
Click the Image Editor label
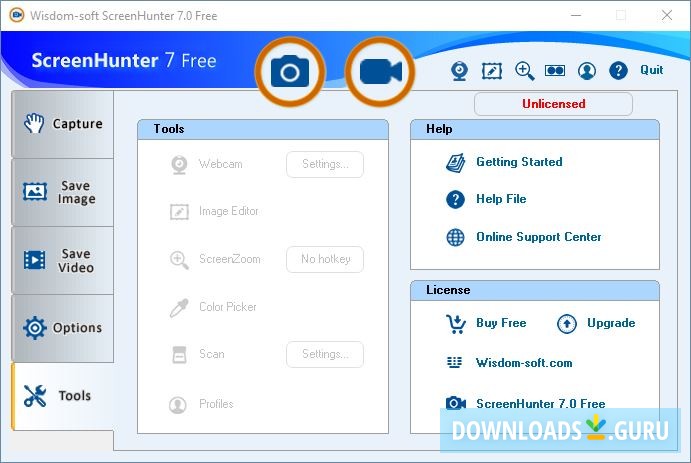tap(229, 211)
